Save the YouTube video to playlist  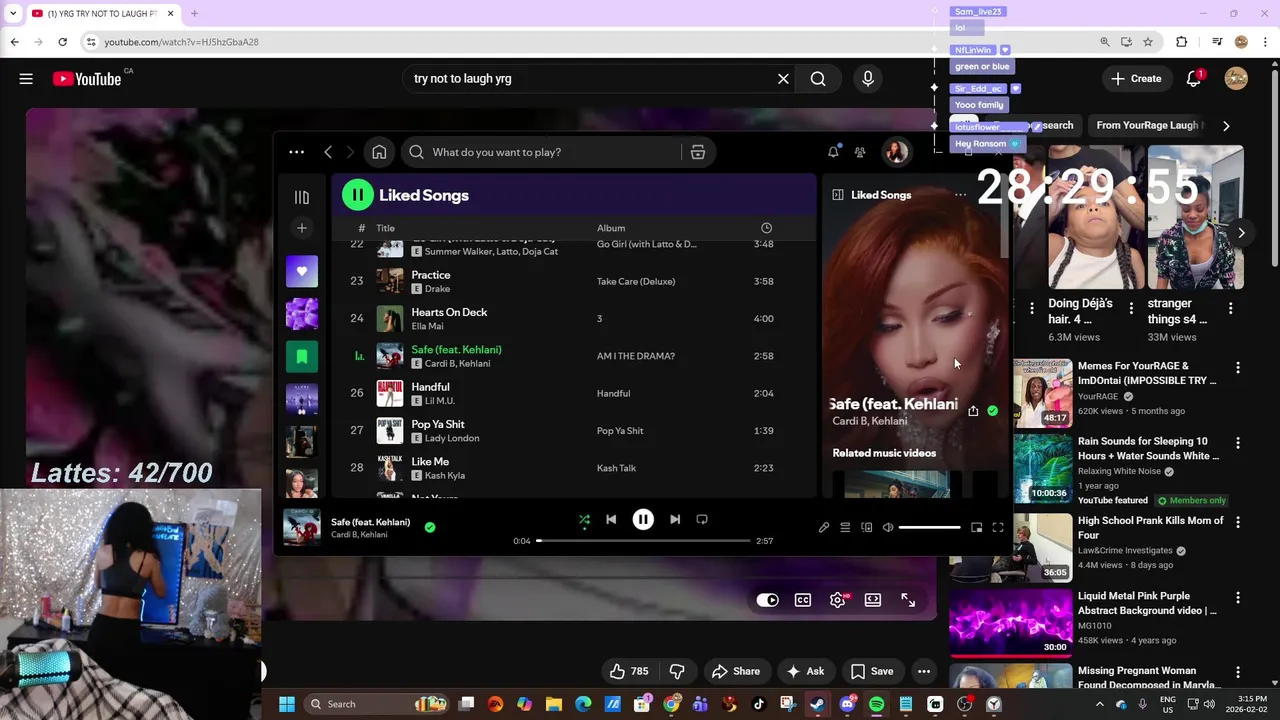click(x=871, y=671)
